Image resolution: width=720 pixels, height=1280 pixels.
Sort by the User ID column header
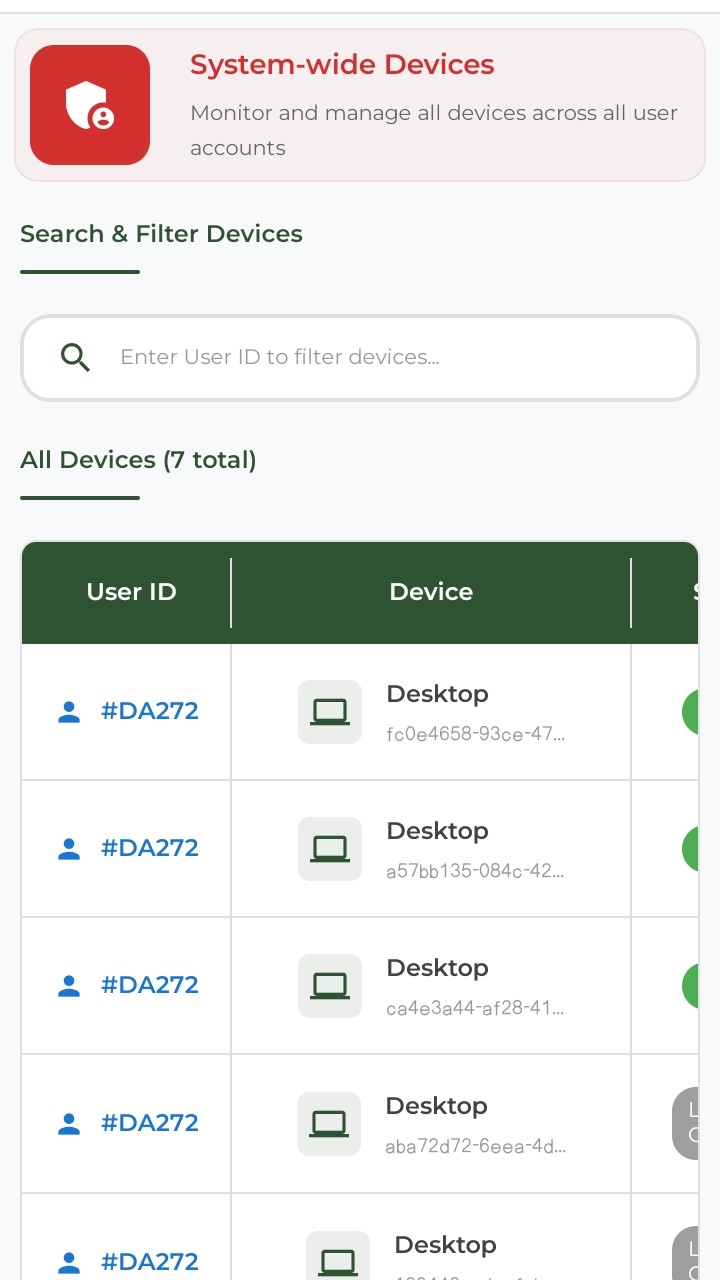point(131,592)
